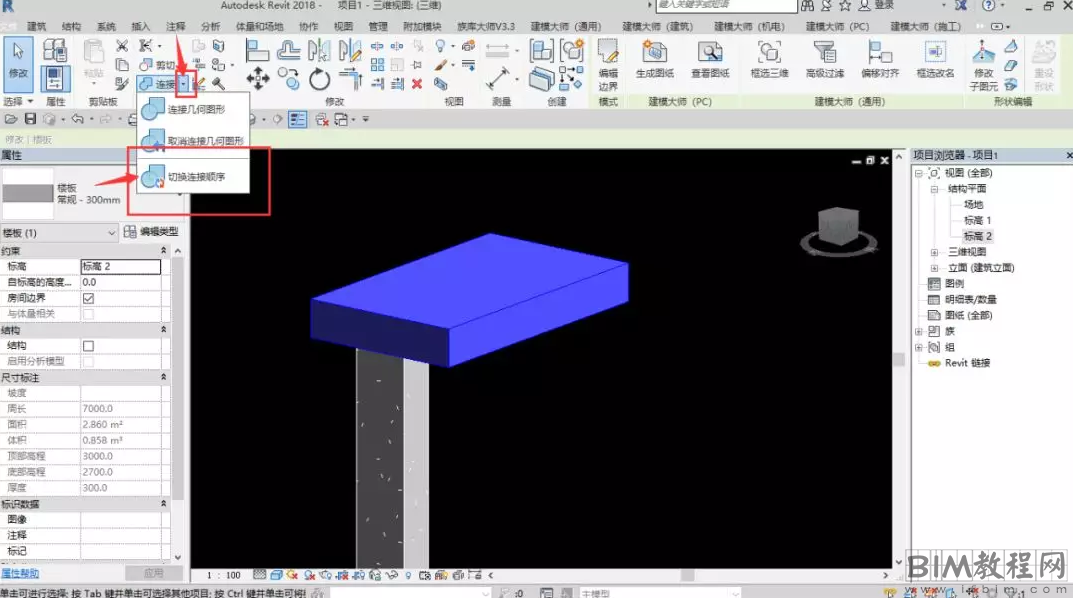Click the Trim/Extend to corner tool
The height and width of the screenshot is (598, 1073).
tap(350, 79)
